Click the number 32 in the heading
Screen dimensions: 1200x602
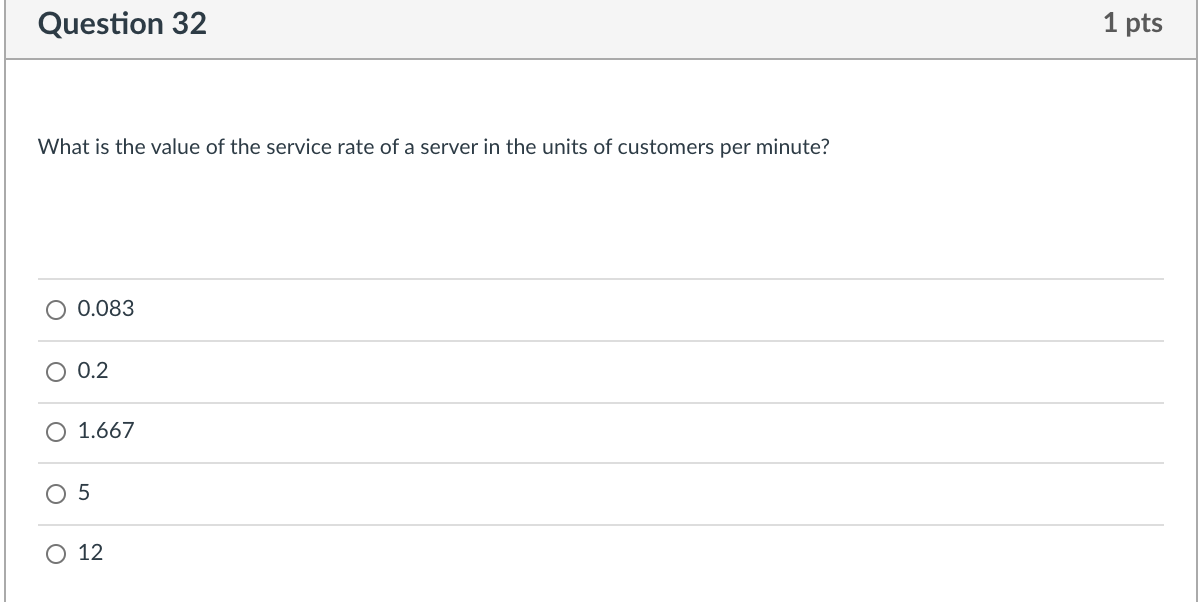click(x=188, y=24)
